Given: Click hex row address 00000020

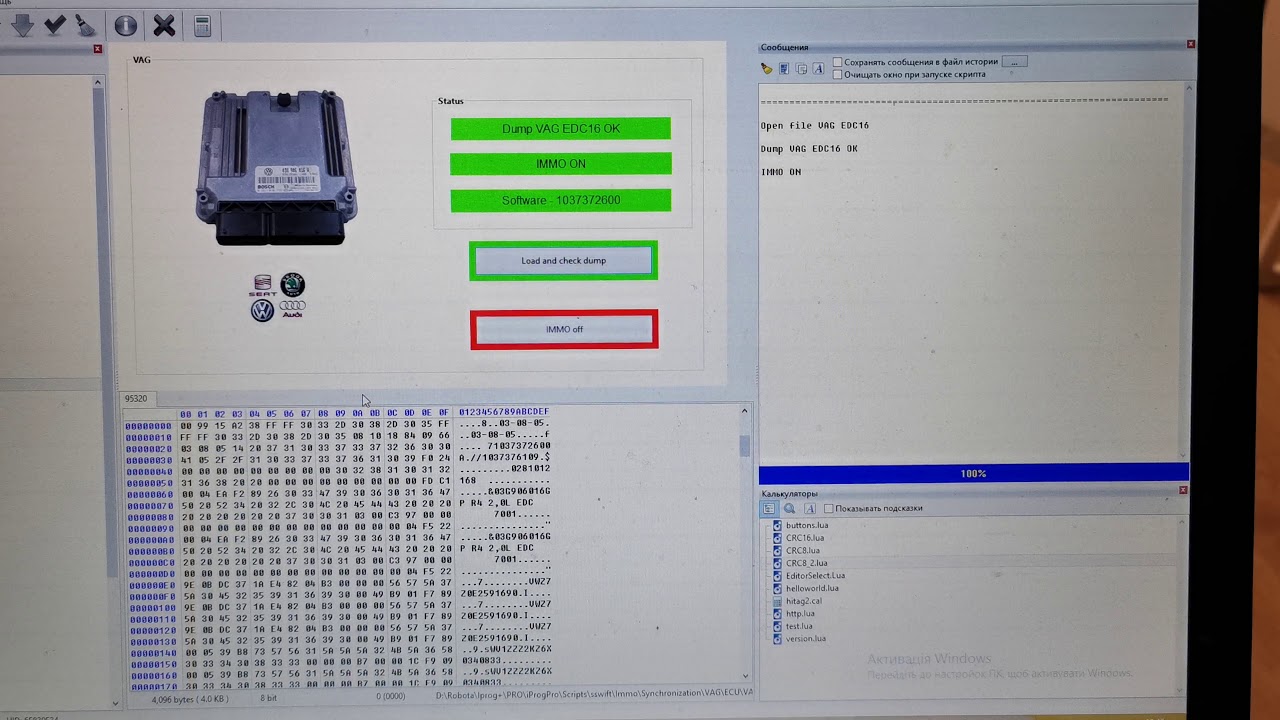Looking at the screenshot, I should (148, 449).
